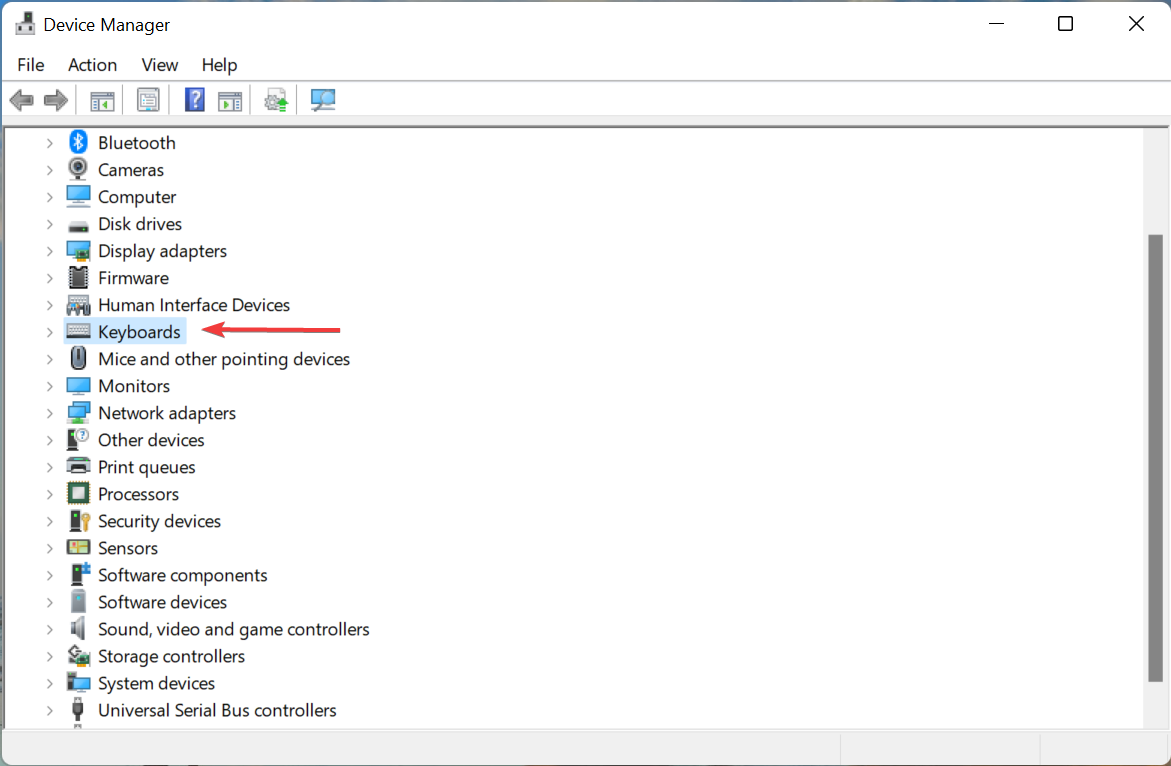
Task: Expand the Network adapters category
Action: (49, 412)
